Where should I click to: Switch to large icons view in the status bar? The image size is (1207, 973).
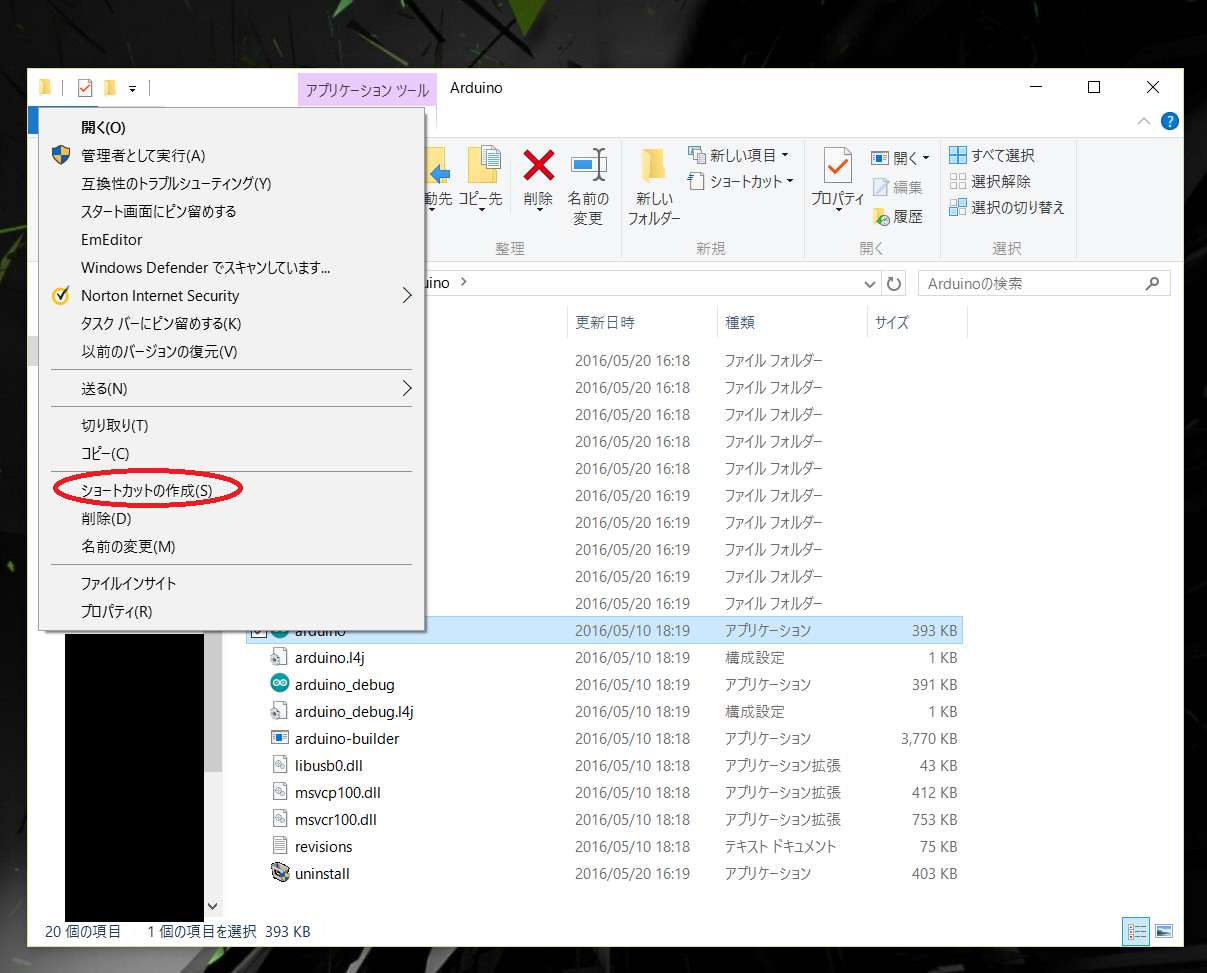1163,931
